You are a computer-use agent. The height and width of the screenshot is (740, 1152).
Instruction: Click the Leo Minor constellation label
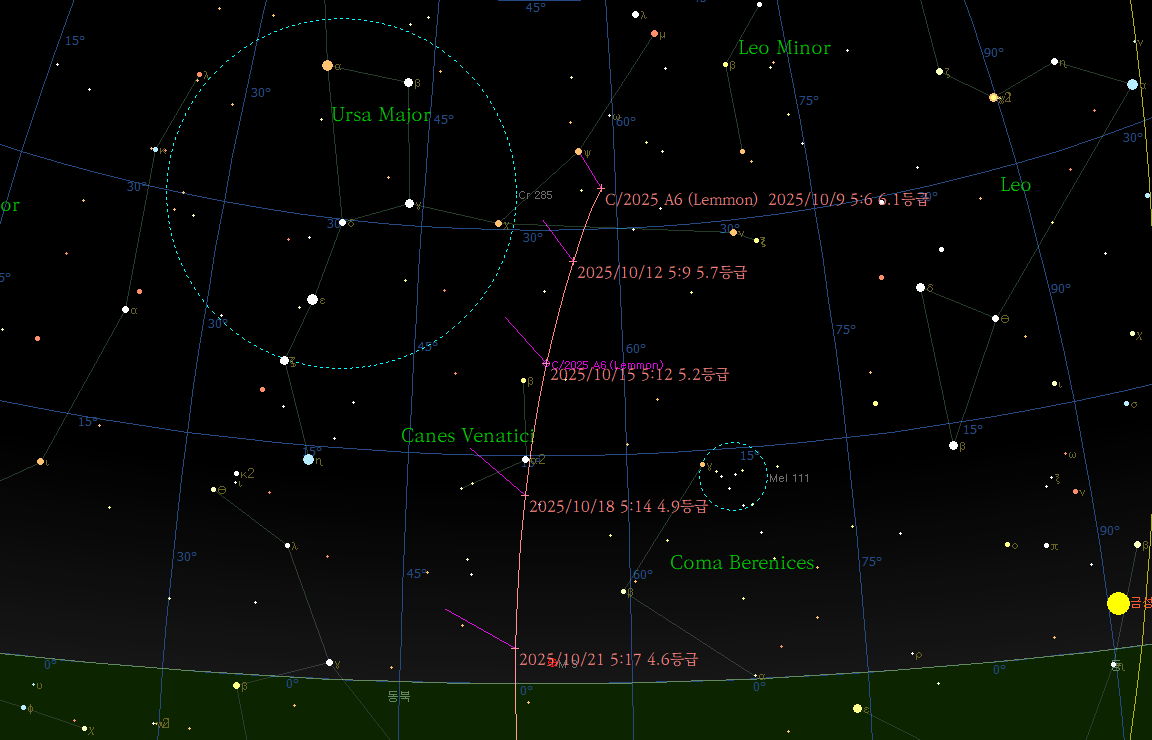[784, 48]
